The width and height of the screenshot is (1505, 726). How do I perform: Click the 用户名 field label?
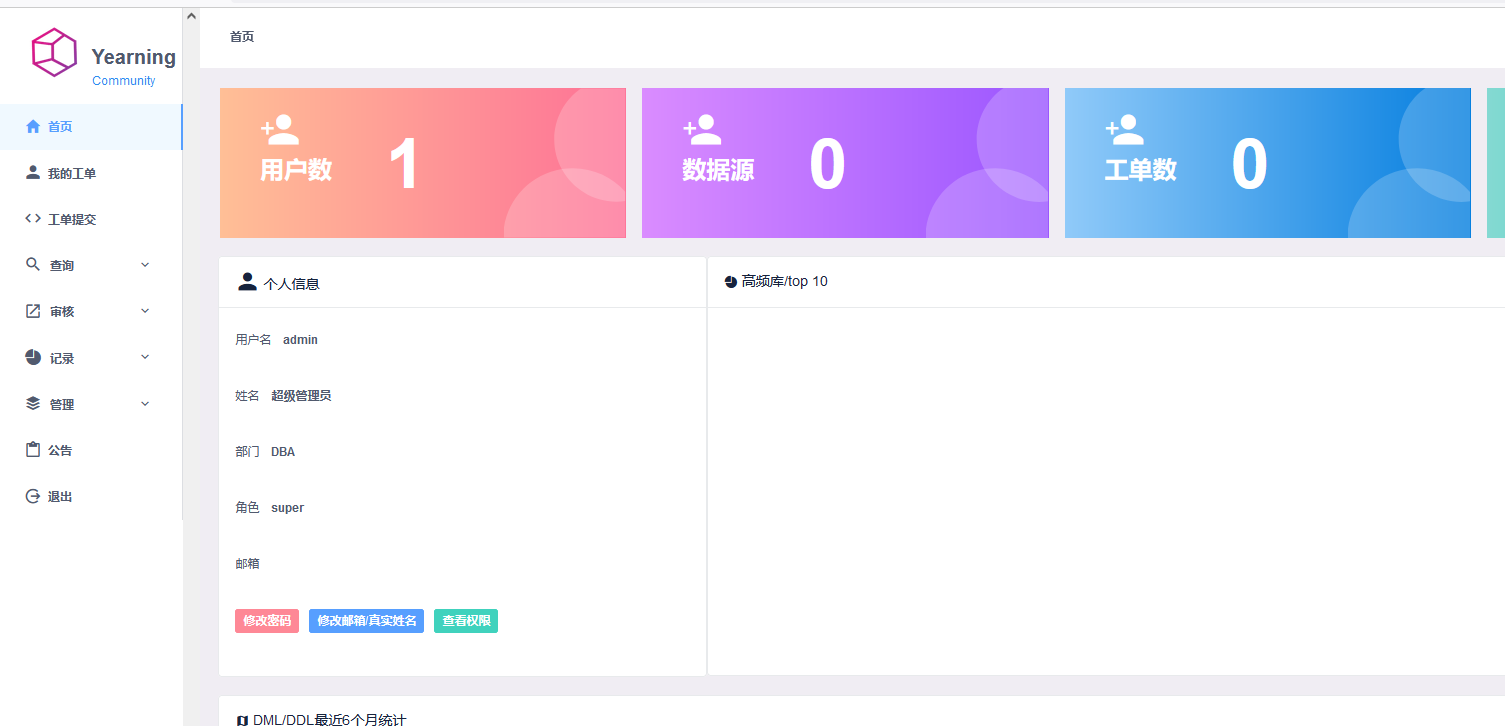coord(253,340)
